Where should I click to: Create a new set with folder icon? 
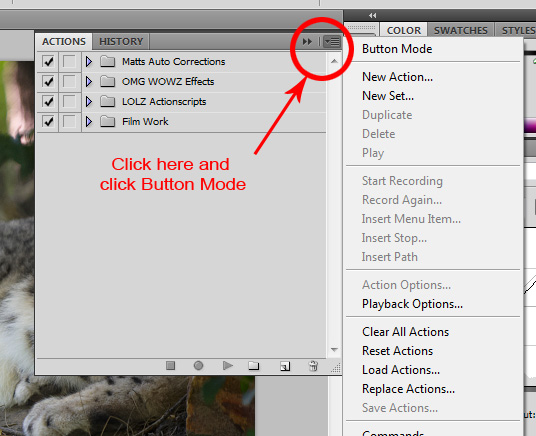tap(254, 366)
